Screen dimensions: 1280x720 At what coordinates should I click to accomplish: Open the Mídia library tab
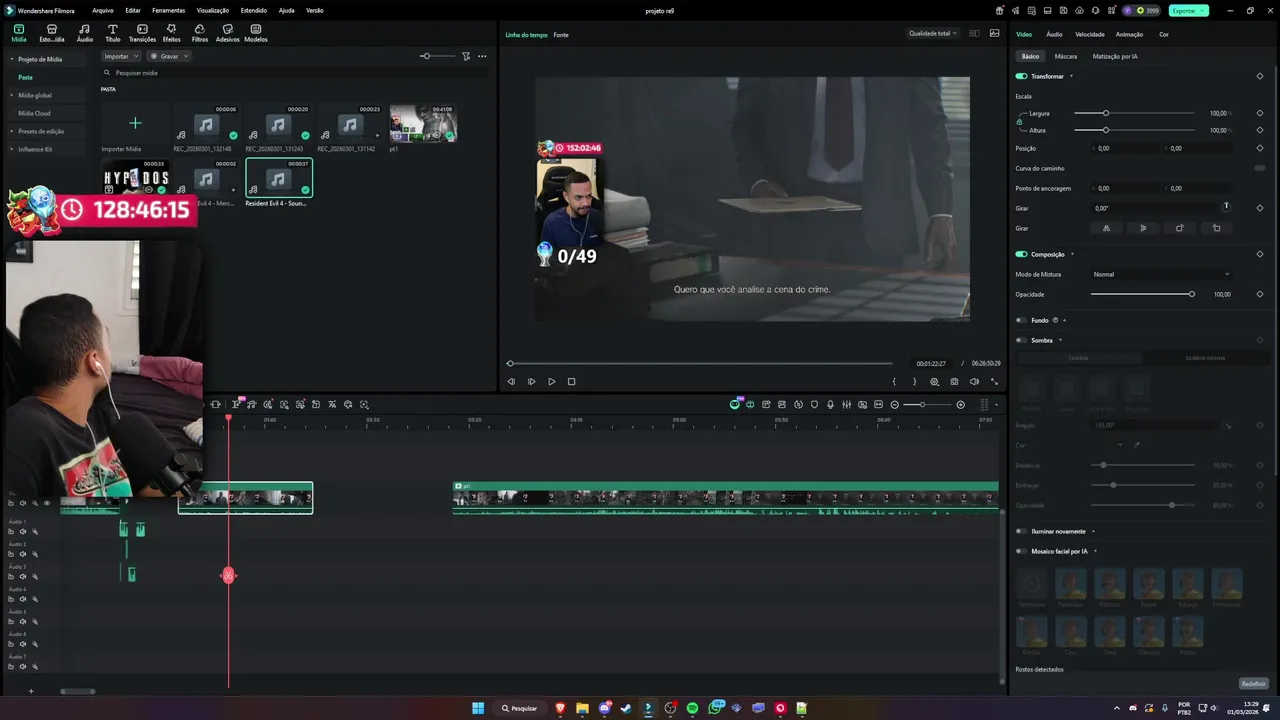pyautogui.click(x=18, y=33)
